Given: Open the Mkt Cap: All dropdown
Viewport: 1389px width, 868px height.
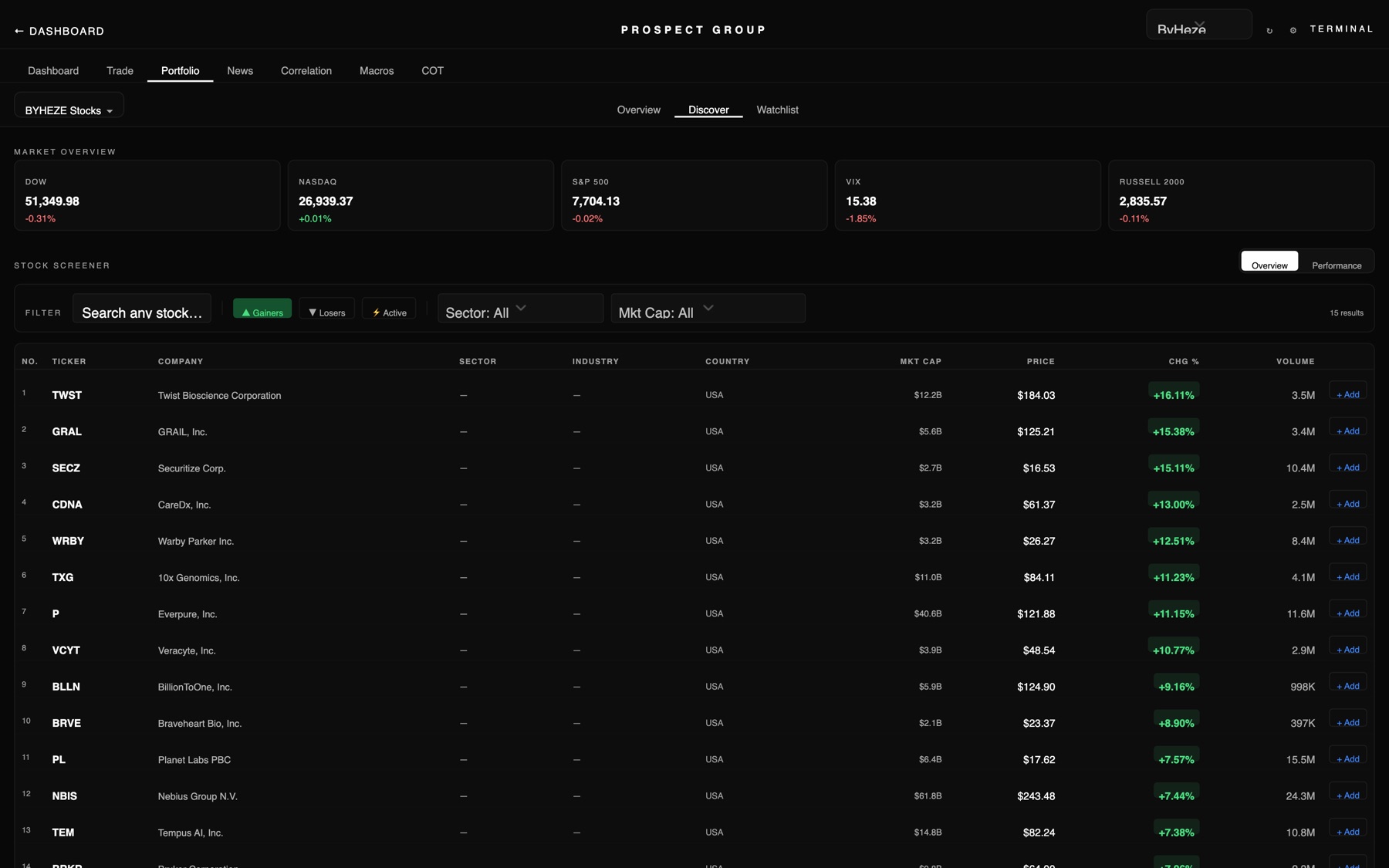Looking at the screenshot, I should click(708, 308).
